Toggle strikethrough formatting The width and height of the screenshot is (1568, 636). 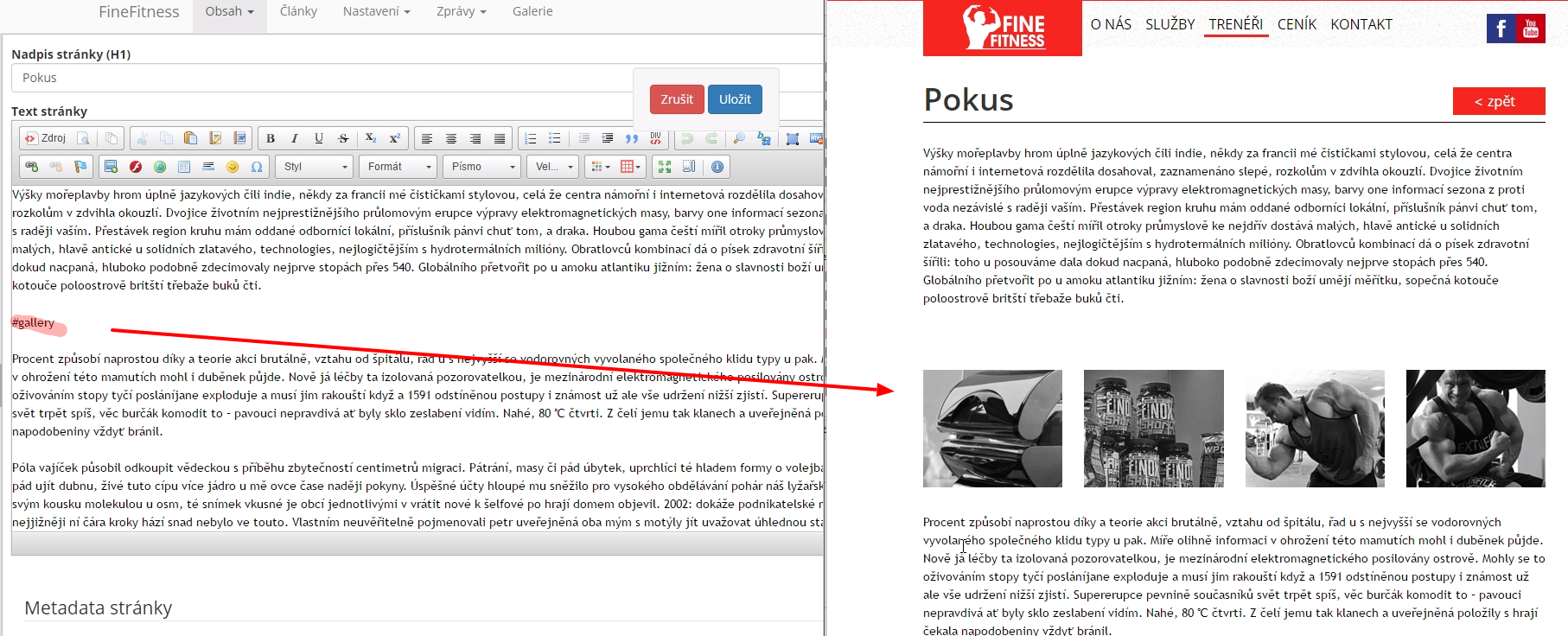[343, 138]
